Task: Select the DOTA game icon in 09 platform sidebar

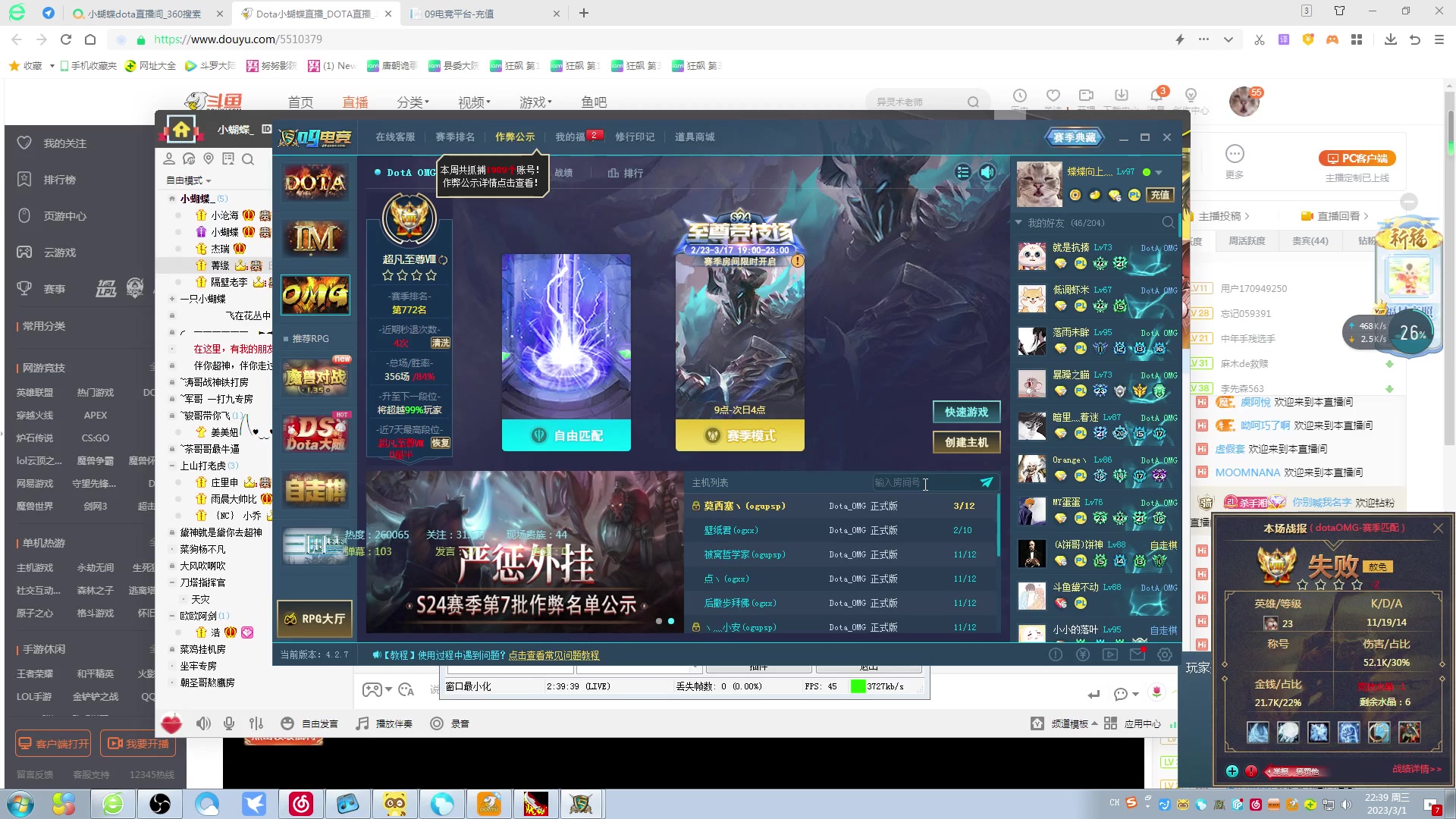Action: [x=315, y=182]
